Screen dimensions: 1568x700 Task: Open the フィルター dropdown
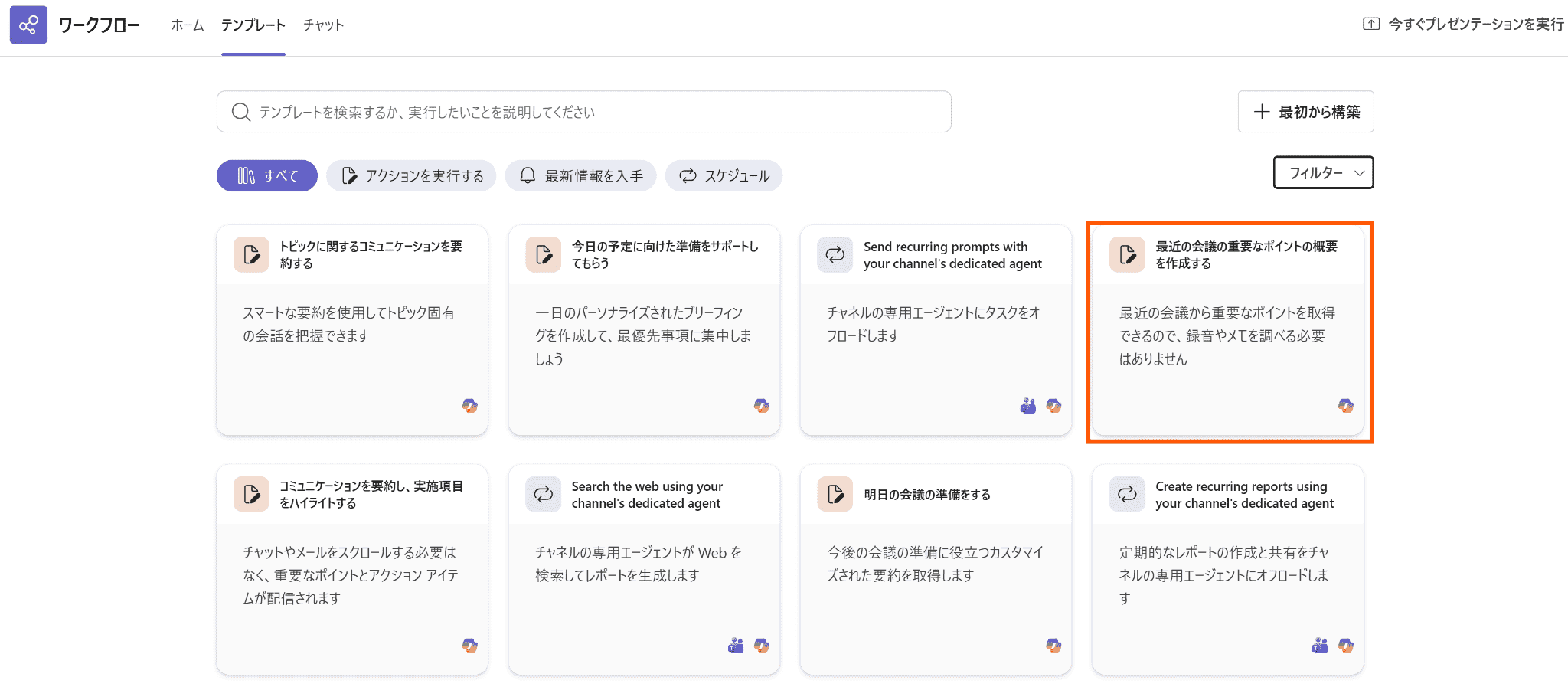tap(1323, 172)
